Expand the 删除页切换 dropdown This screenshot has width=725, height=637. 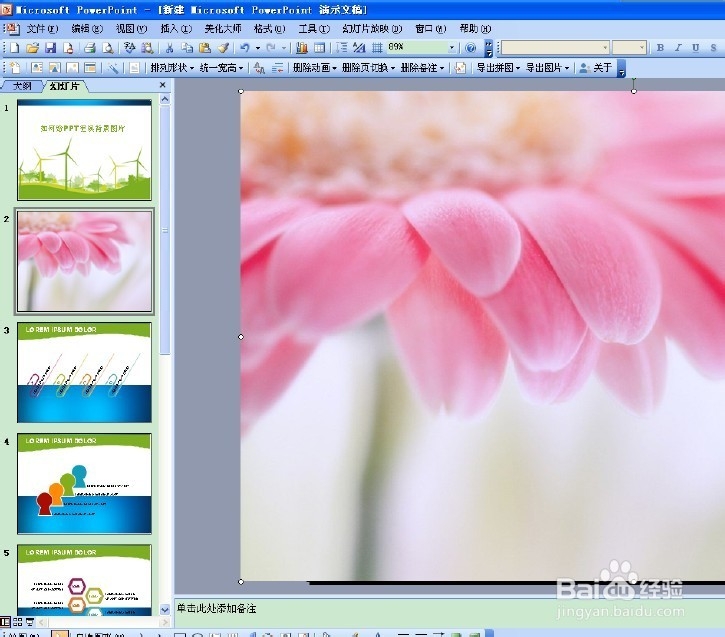[393, 68]
